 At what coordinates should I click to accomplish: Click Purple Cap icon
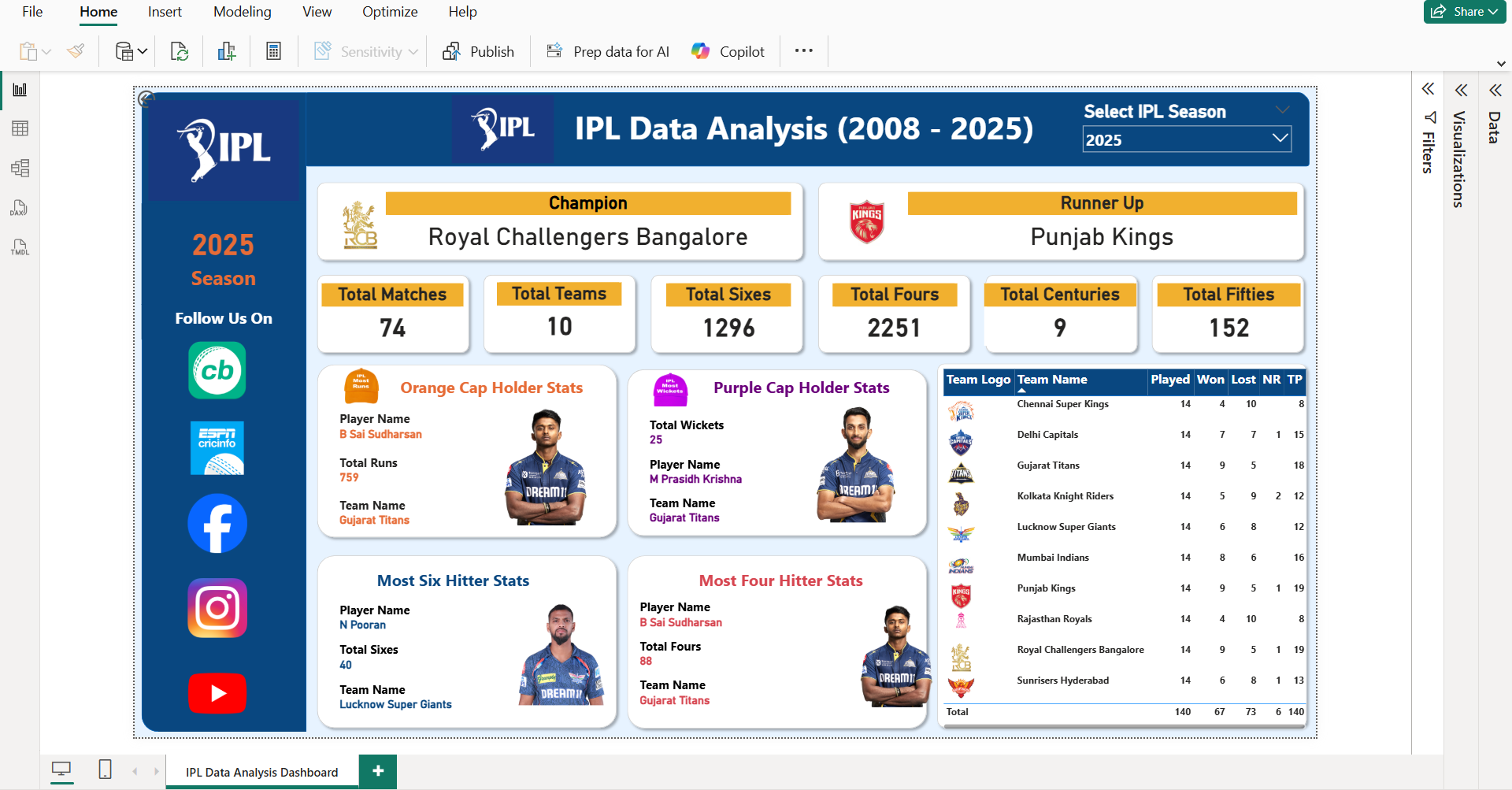tap(671, 389)
